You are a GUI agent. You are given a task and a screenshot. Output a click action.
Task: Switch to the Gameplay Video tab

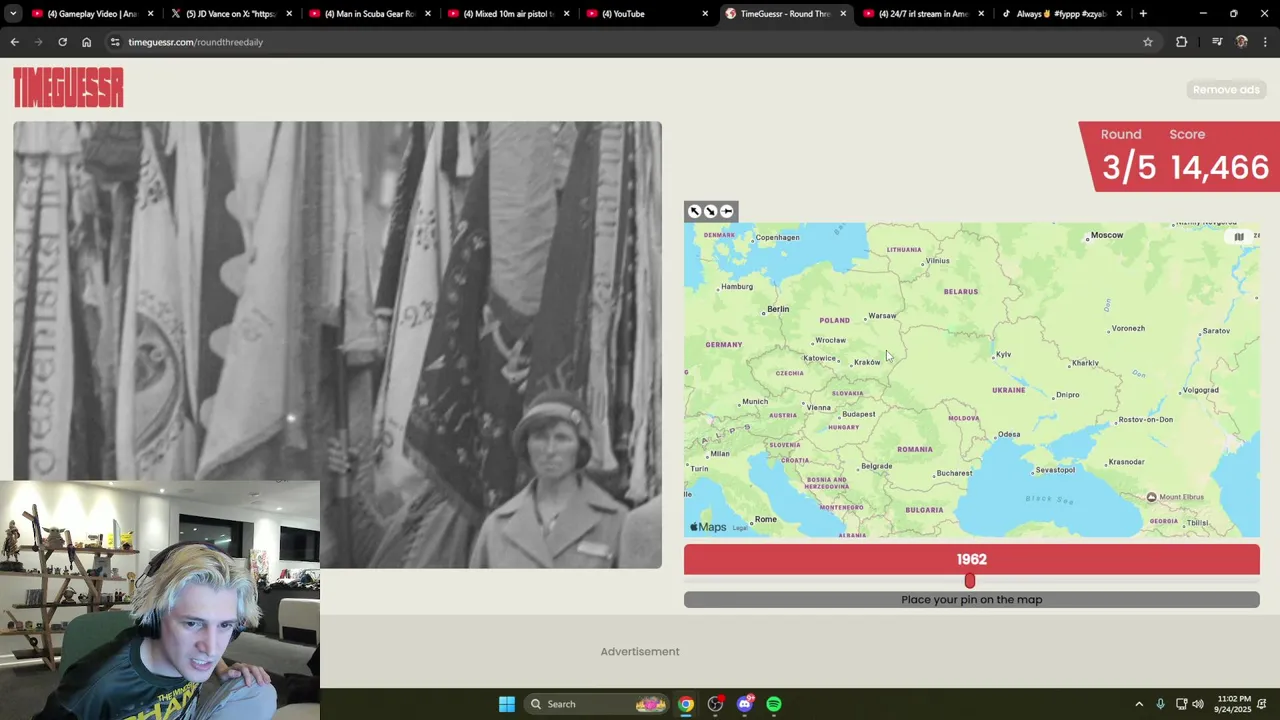click(92, 14)
